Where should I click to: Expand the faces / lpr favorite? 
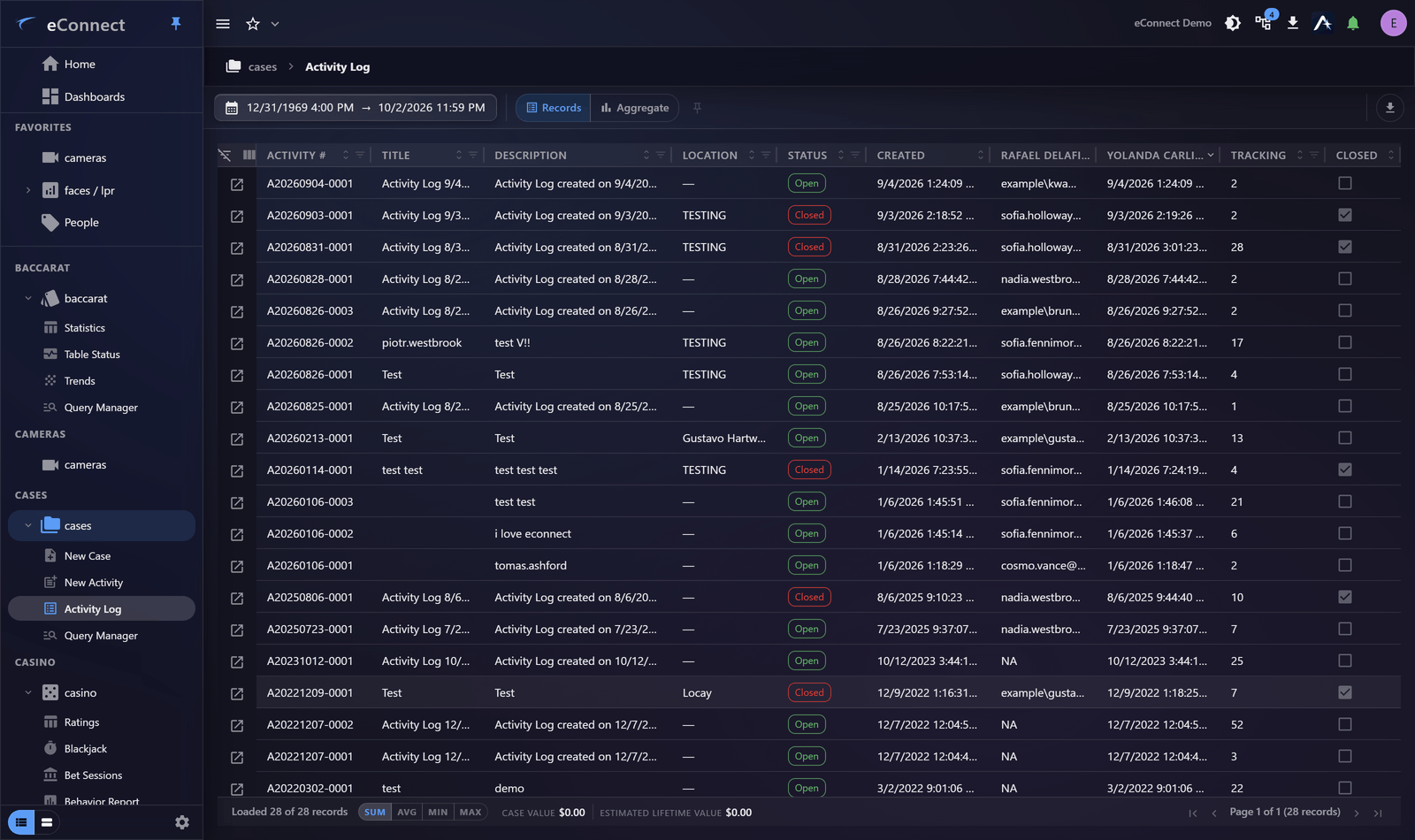pos(28,190)
